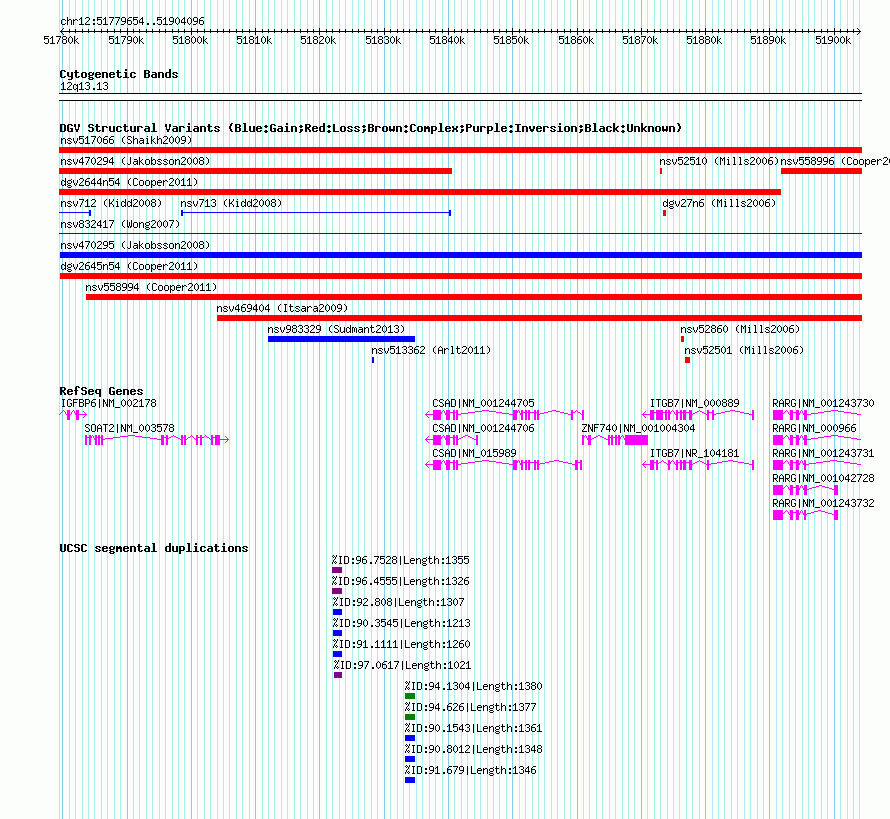Select duplication %ID:91.679 Length:1346
This screenshot has width=890, height=819.
pyautogui.click(x=410, y=780)
